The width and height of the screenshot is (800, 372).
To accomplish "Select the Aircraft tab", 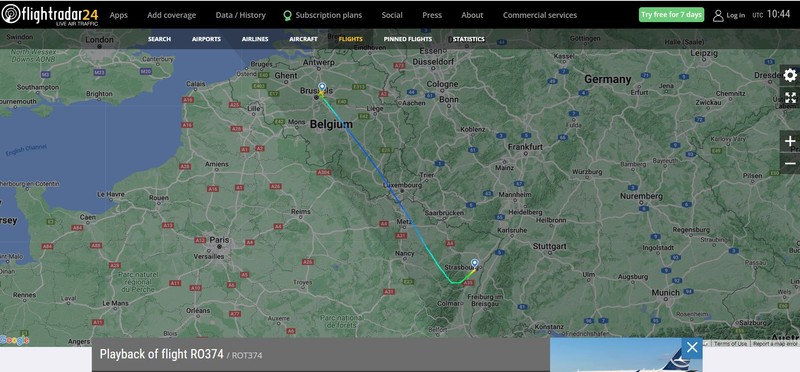I will coord(303,39).
